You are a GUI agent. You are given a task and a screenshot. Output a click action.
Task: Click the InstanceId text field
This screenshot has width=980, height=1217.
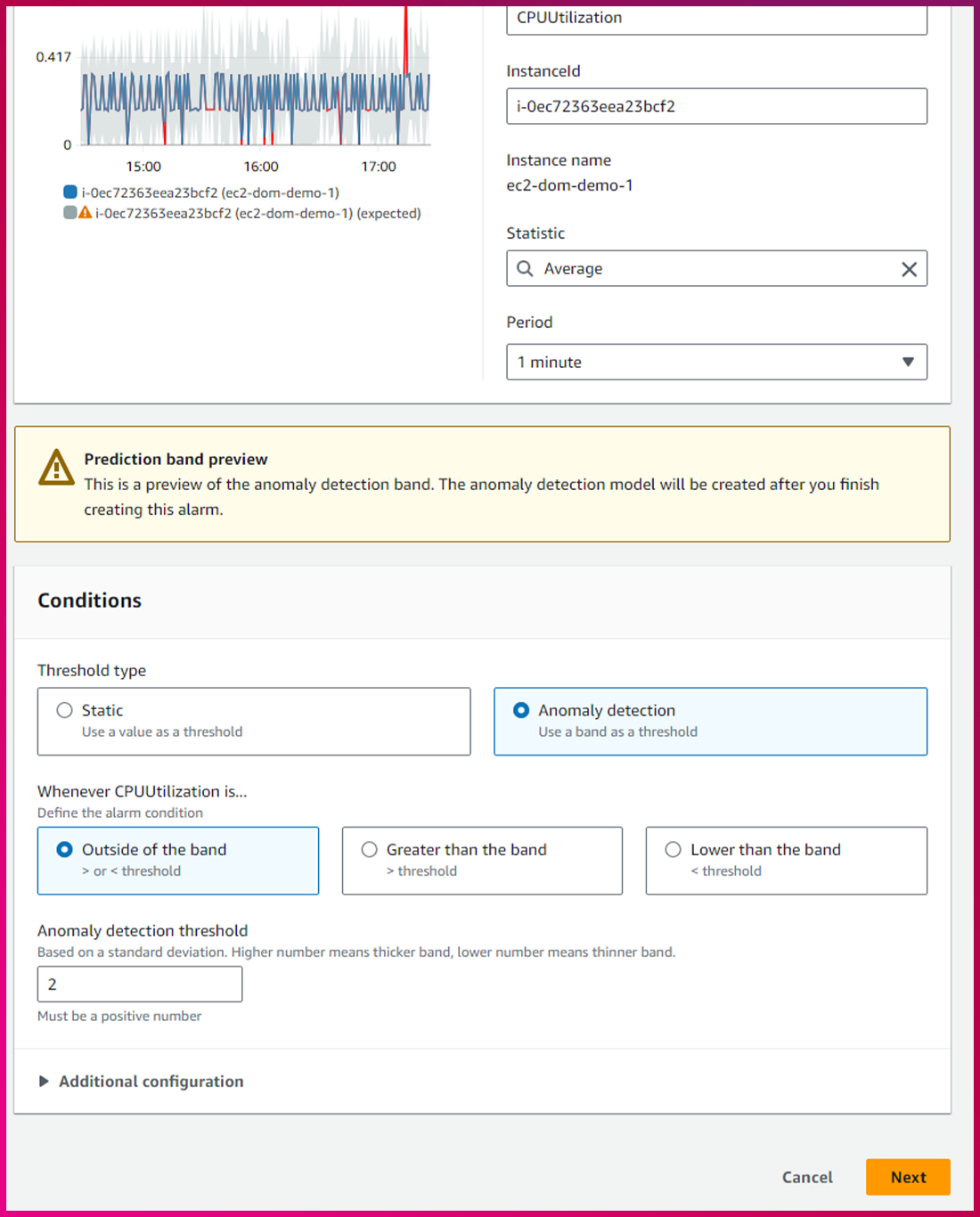[x=716, y=106]
